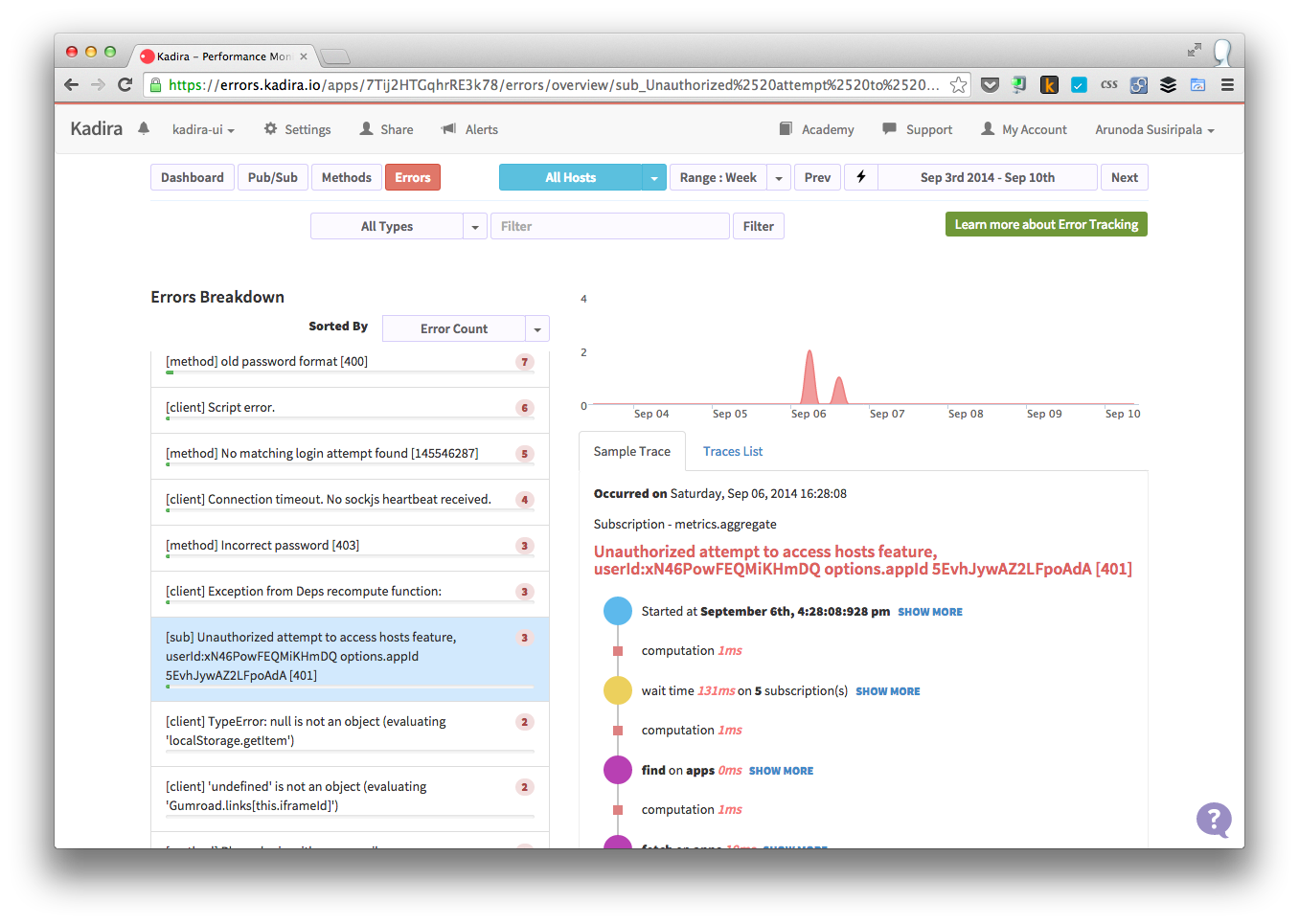This screenshot has width=1299, height=924.
Task: Select '[client] Script error.' row
Action: (x=350, y=410)
